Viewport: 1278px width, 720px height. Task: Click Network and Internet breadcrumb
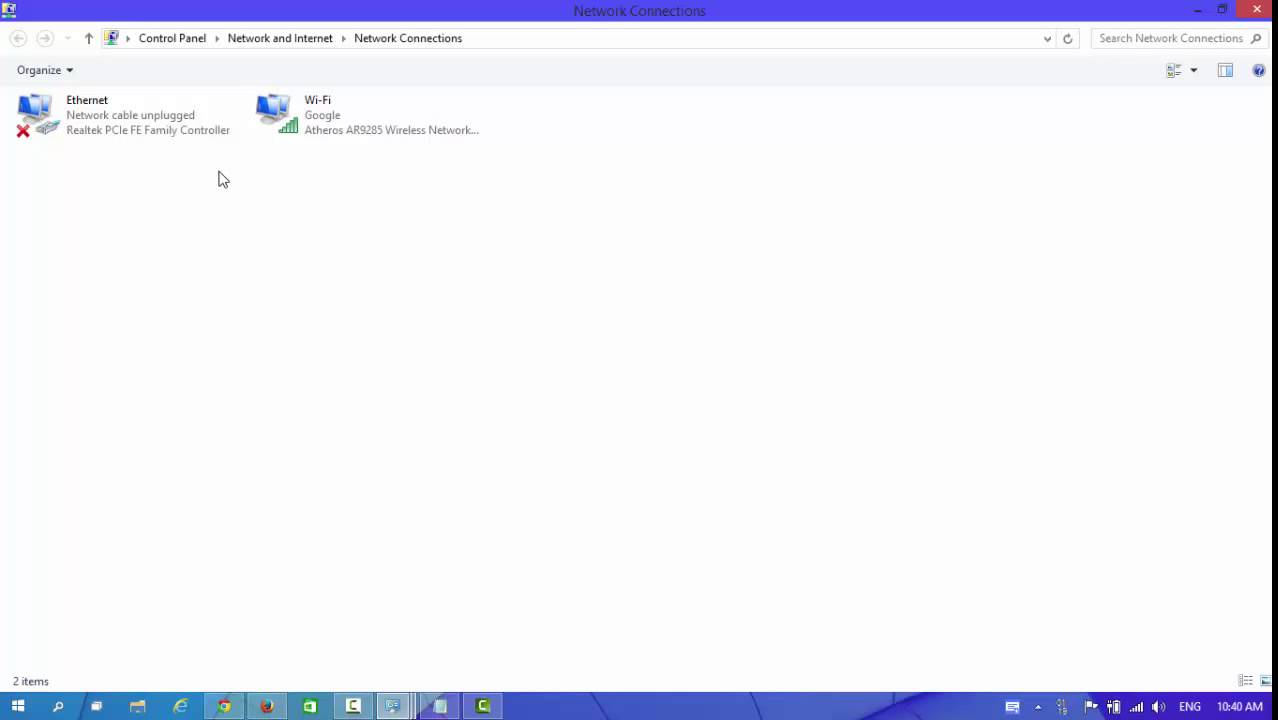(x=280, y=38)
